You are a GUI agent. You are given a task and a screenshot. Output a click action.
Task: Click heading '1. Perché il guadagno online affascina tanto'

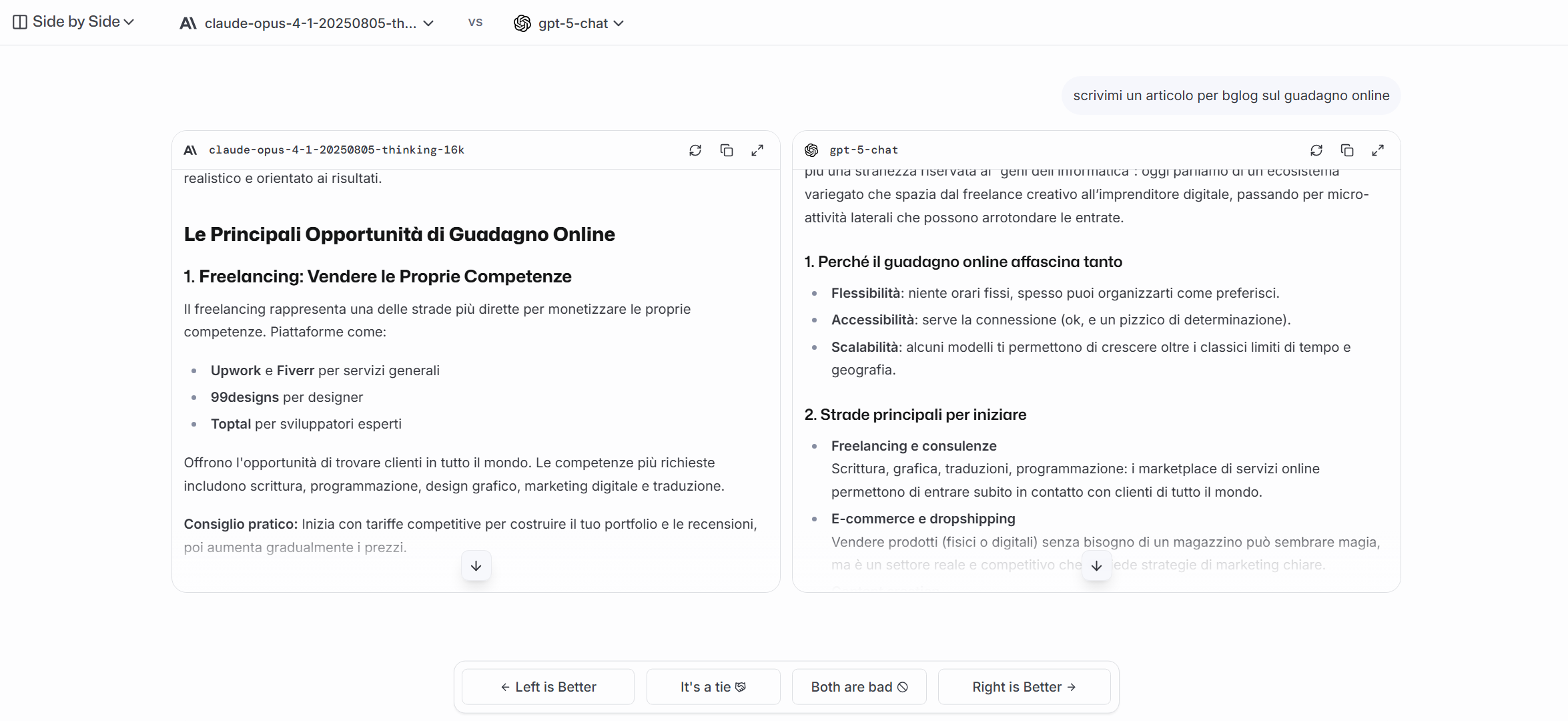click(963, 262)
